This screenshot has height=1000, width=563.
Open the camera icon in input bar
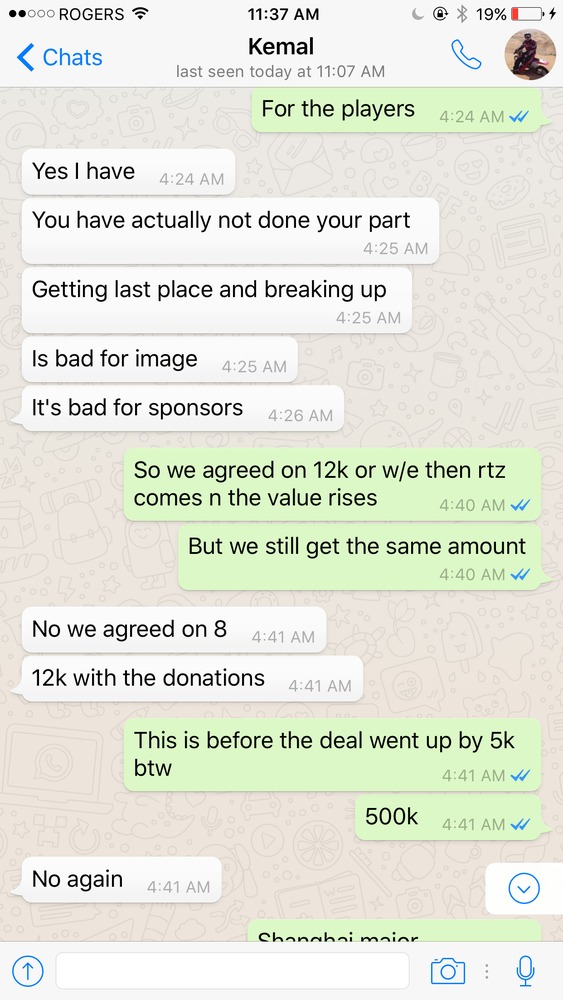tap(448, 971)
